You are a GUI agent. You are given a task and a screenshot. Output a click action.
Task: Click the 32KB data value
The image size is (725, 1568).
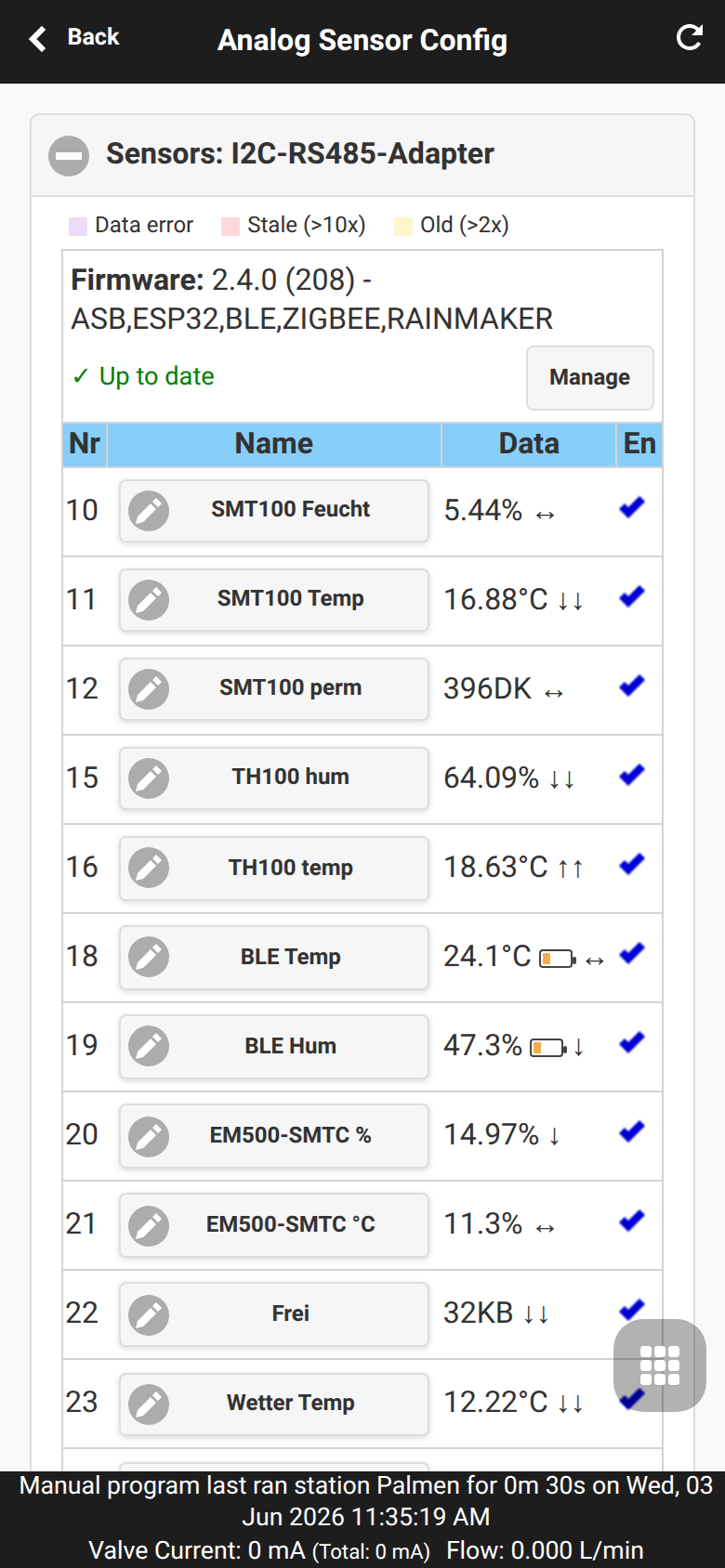[479, 1313]
